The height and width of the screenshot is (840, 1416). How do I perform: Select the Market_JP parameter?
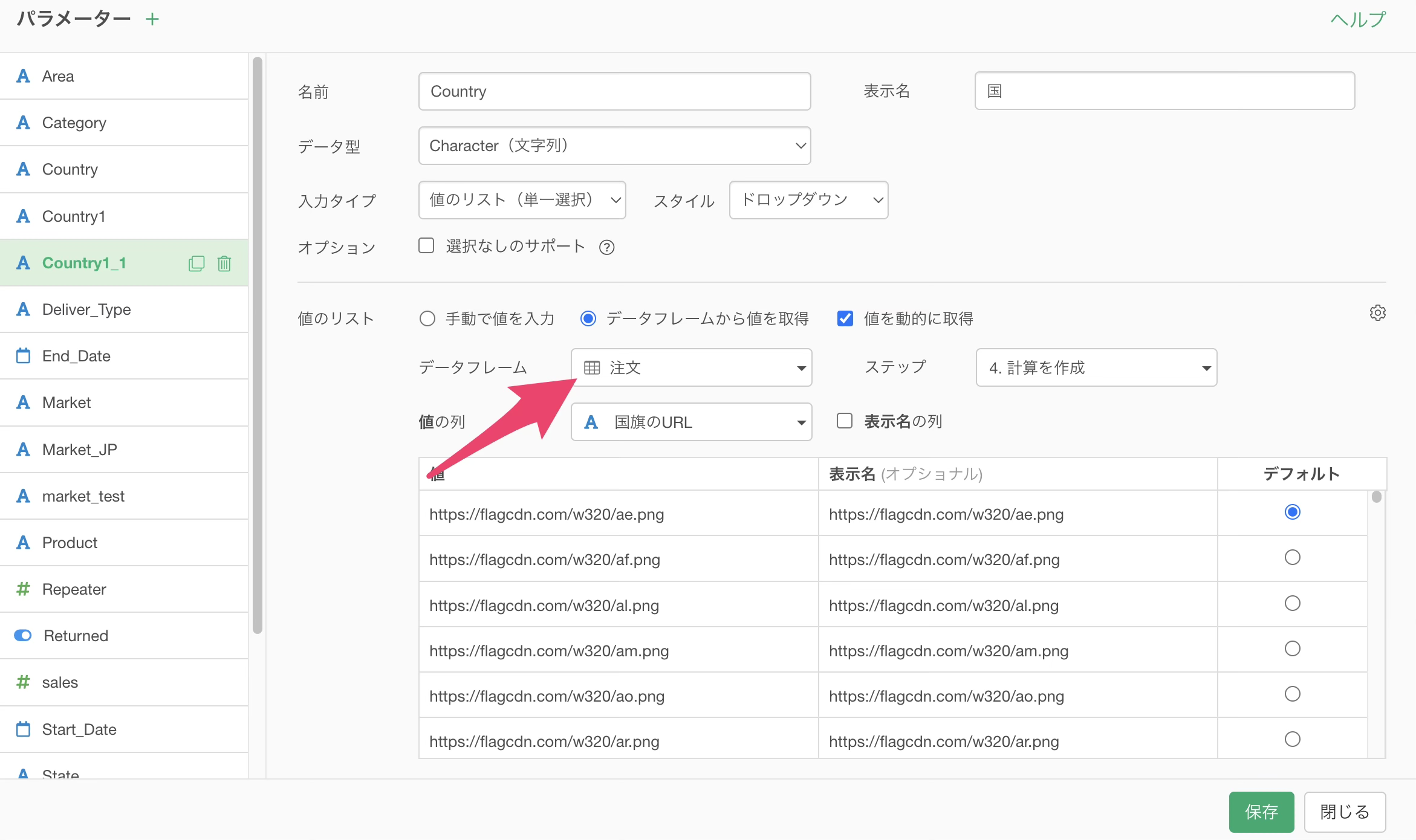tap(124, 450)
